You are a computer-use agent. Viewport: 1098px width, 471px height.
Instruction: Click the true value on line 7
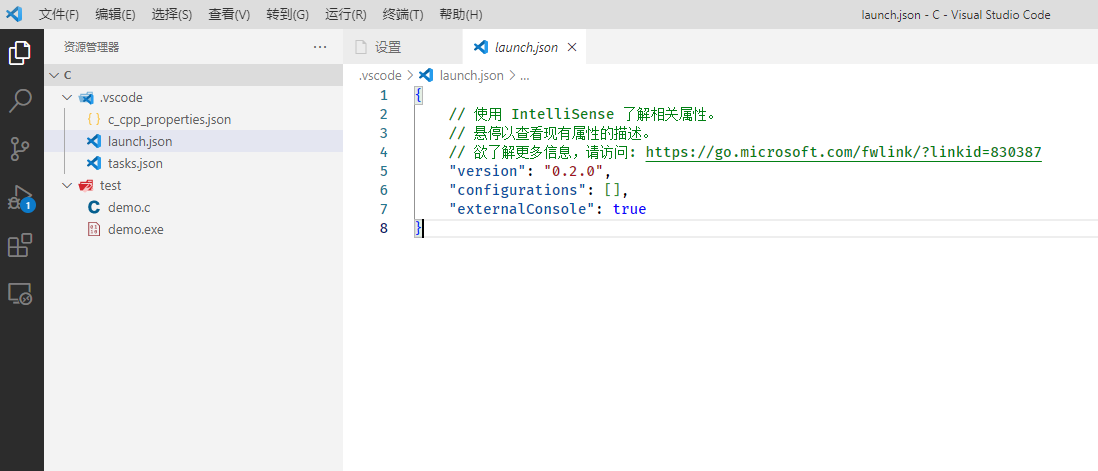click(x=629, y=209)
